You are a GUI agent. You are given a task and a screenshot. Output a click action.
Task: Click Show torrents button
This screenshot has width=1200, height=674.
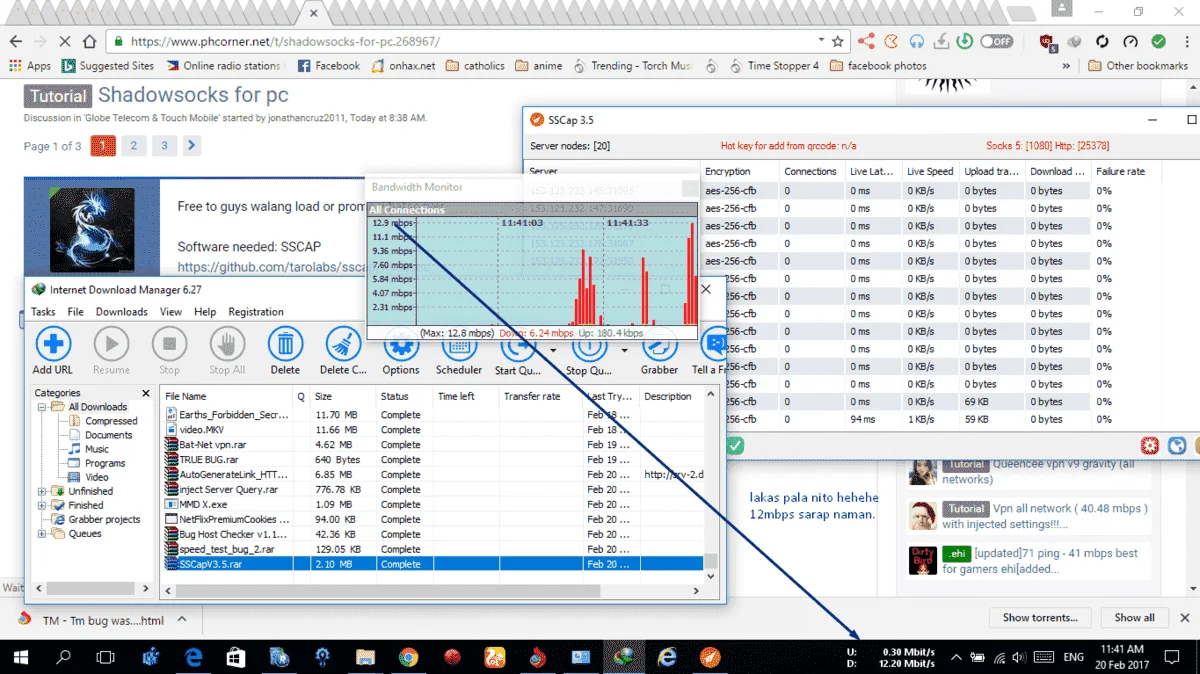click(1040, 618)
